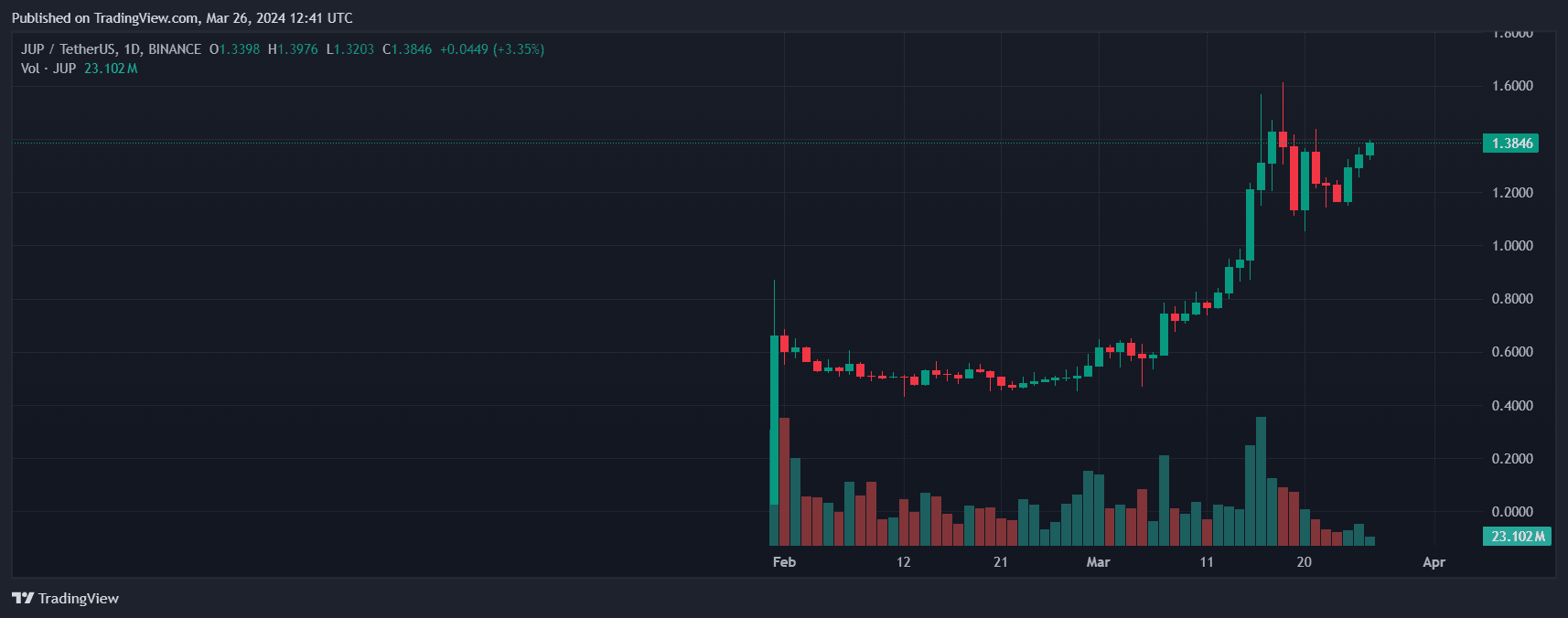Image resolution: width=1568 pixels, height=618 pixels.
Task: Click the 0.0000 price axis label
Action: (1512, 512)
